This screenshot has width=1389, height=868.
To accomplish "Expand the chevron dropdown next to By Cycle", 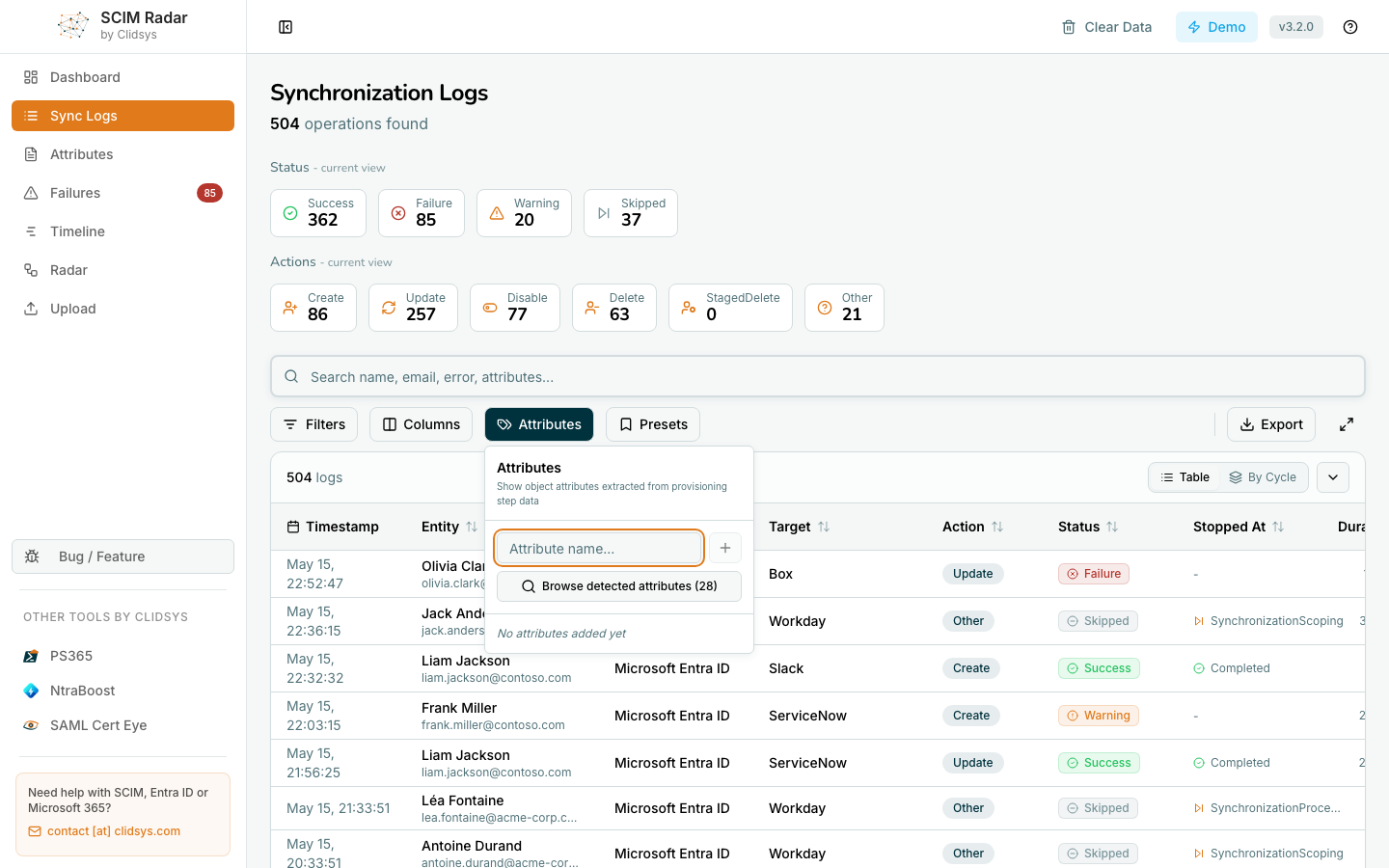I will (1333, 477).
